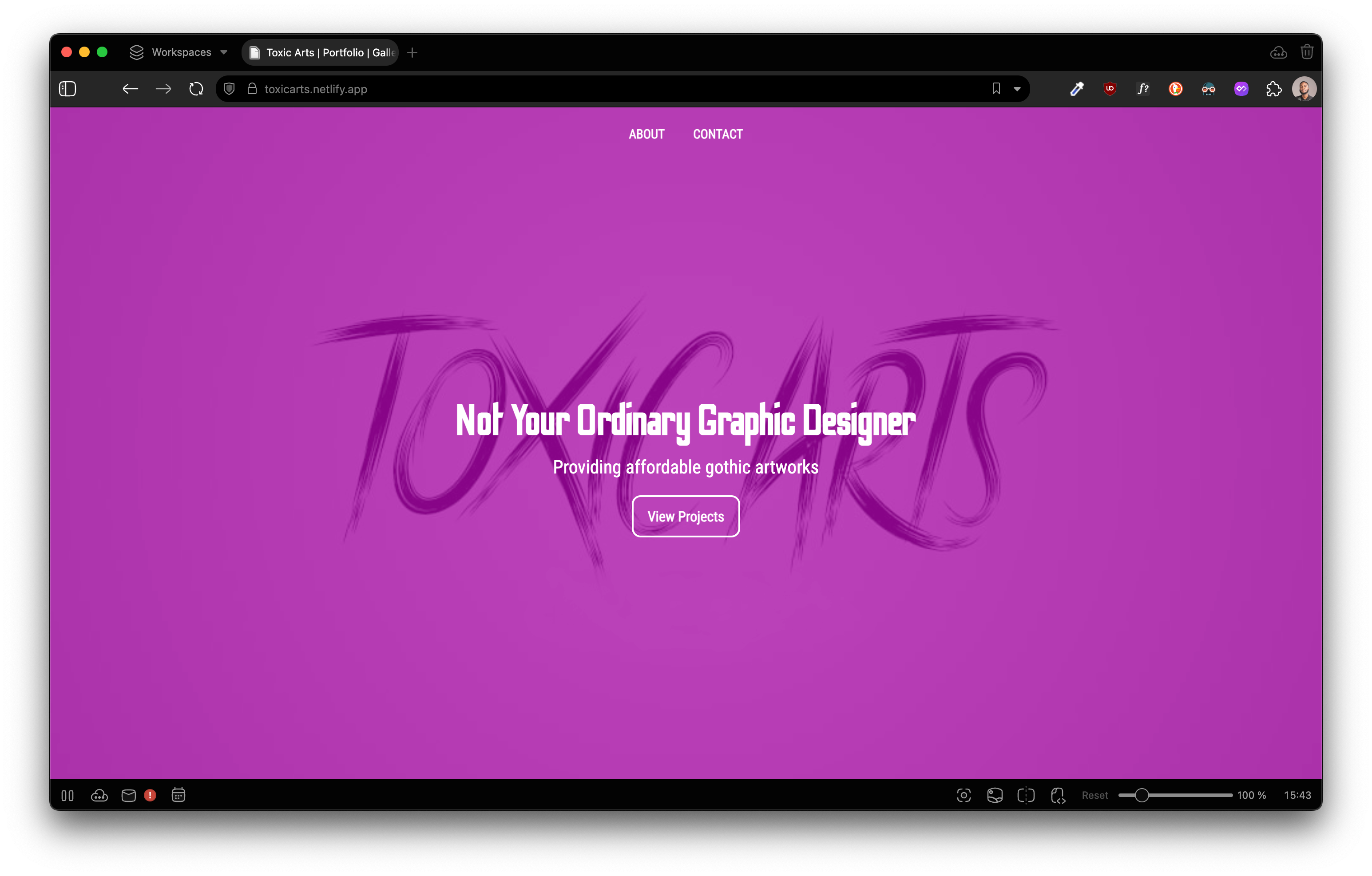The image size is (1372, 876).
Task: Expand the address bar history dropdown
Action: click(x=1017, y=90)
